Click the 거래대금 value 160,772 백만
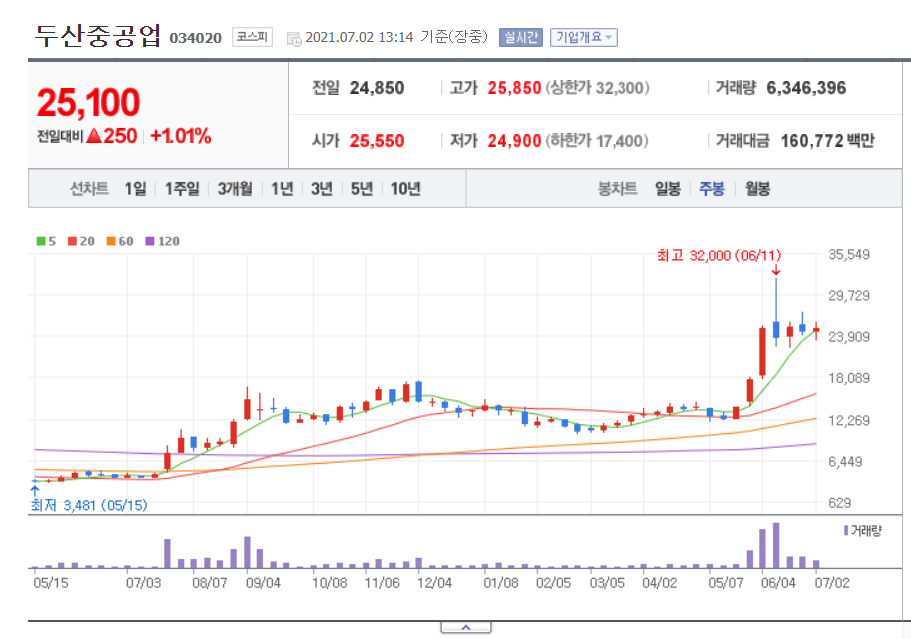Viewport: 911px width, 639px height. coord(827,141)
